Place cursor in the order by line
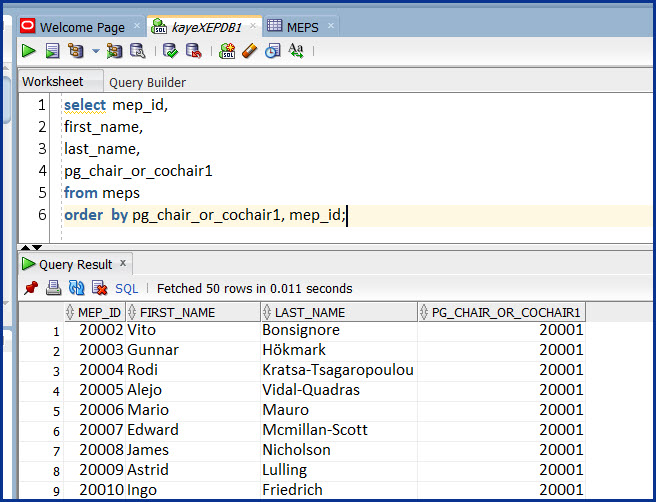656x502 pixels. point(358,215)
